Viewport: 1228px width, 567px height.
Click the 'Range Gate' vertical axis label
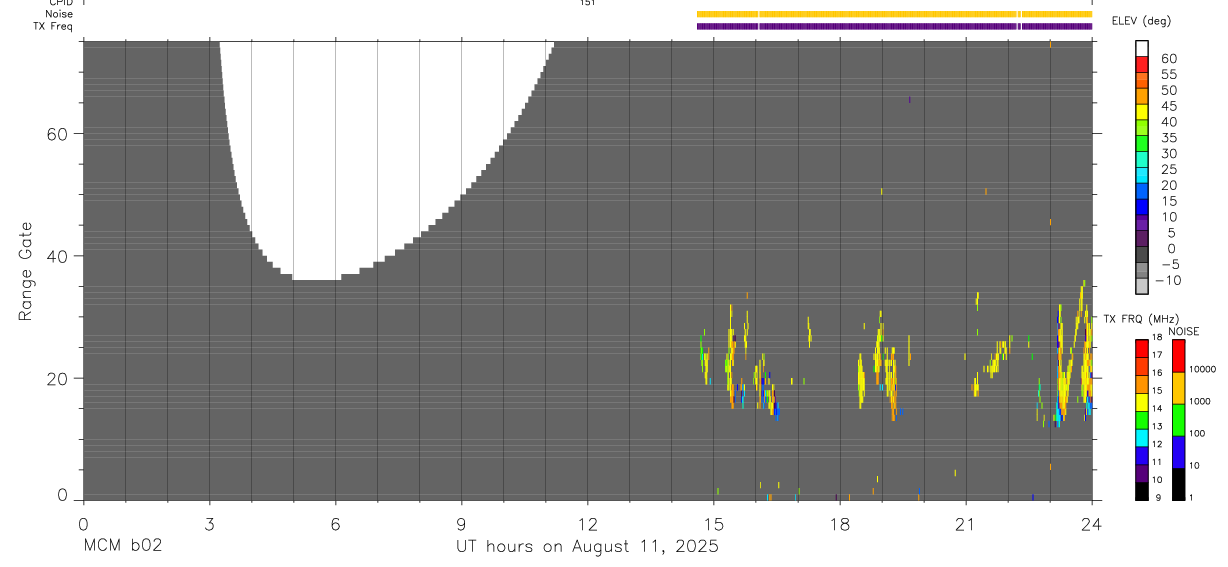coord(27,271)
